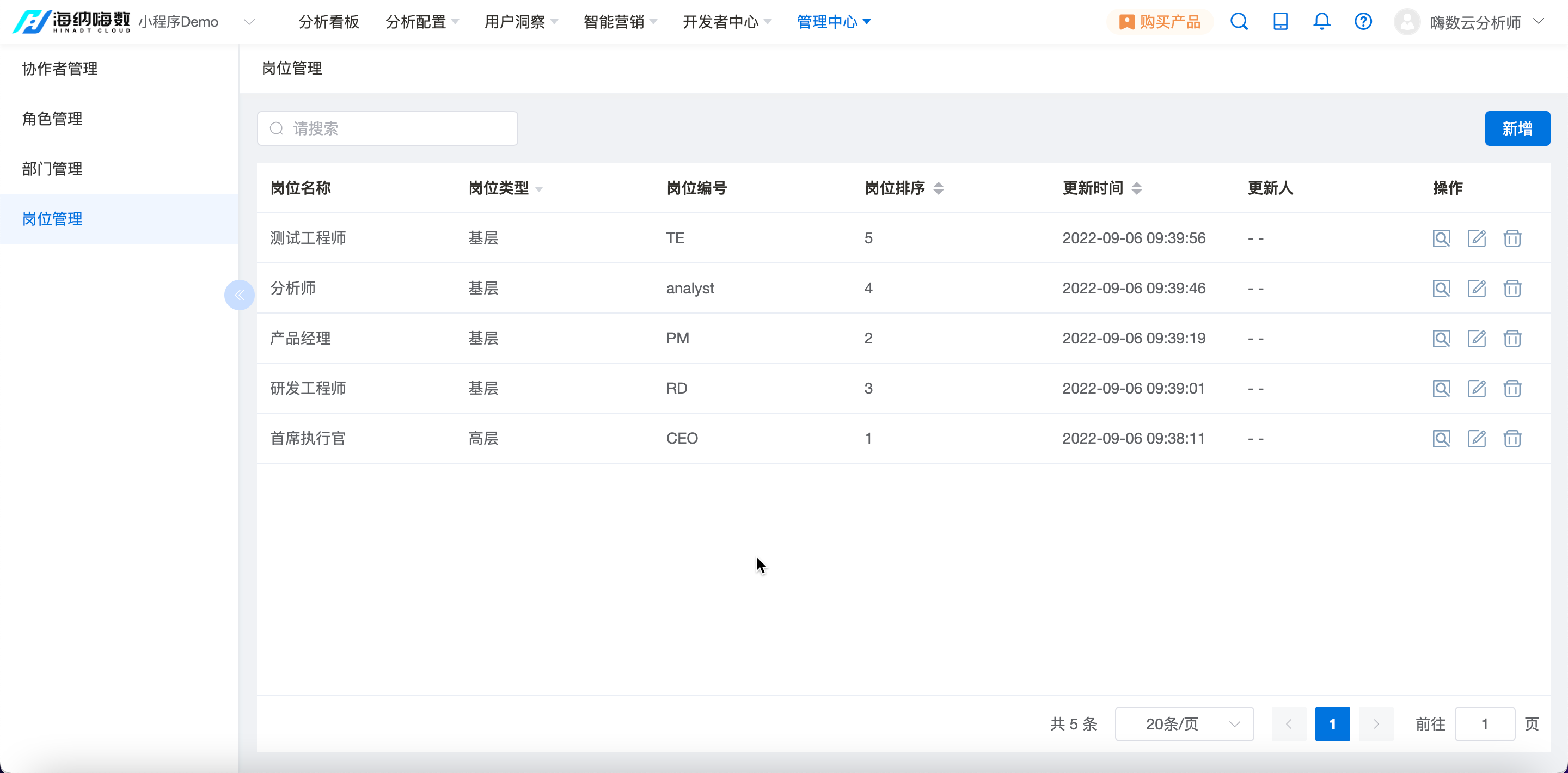
Task: Open the 20条/页 page size selector
Action: tap(1184, 723)
